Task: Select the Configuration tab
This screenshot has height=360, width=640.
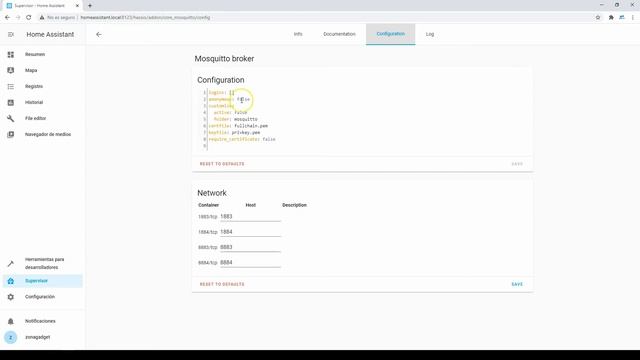Action: 391,34
